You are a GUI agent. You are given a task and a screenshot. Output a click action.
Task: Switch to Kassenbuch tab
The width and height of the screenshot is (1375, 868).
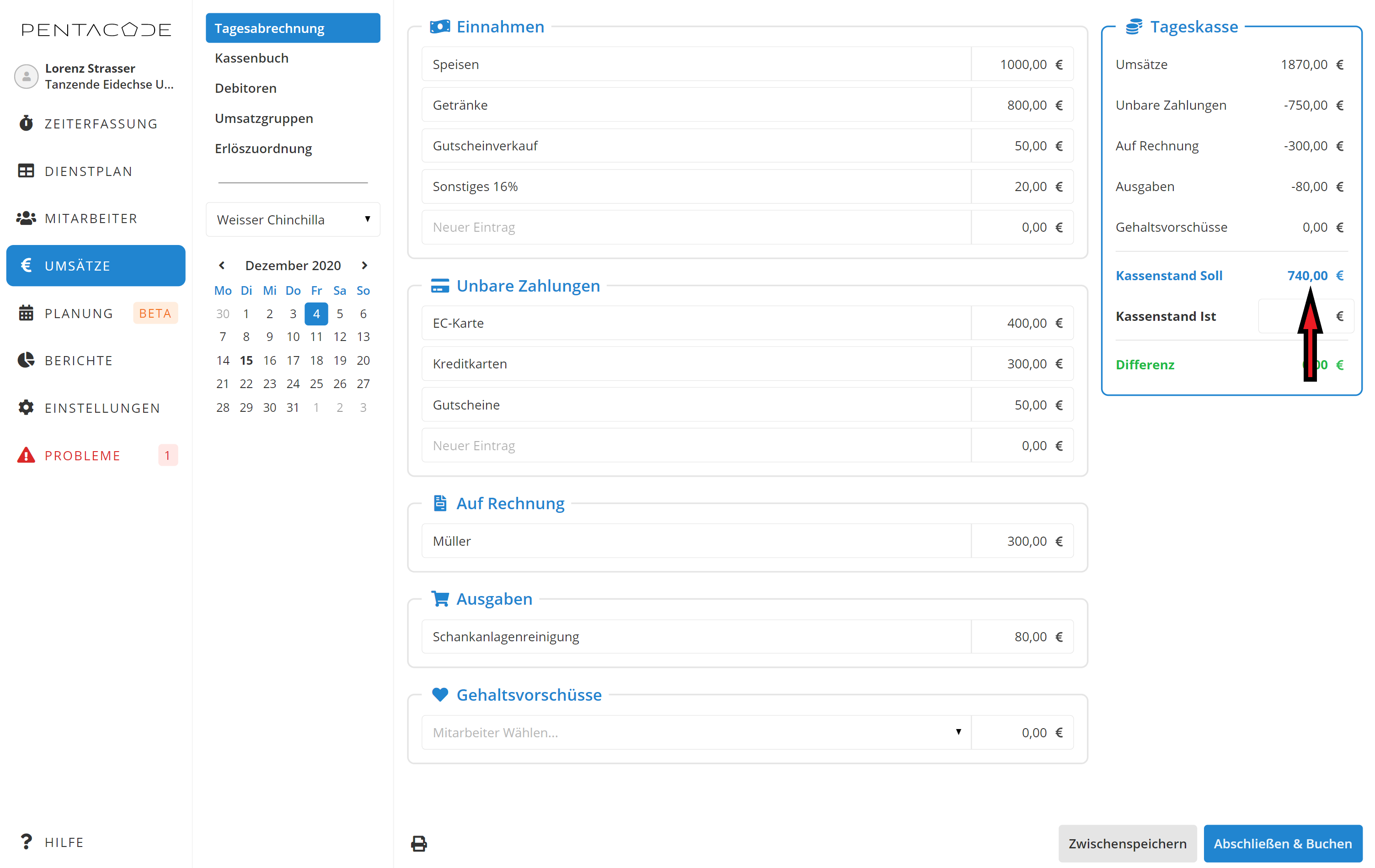pos(251,58)
